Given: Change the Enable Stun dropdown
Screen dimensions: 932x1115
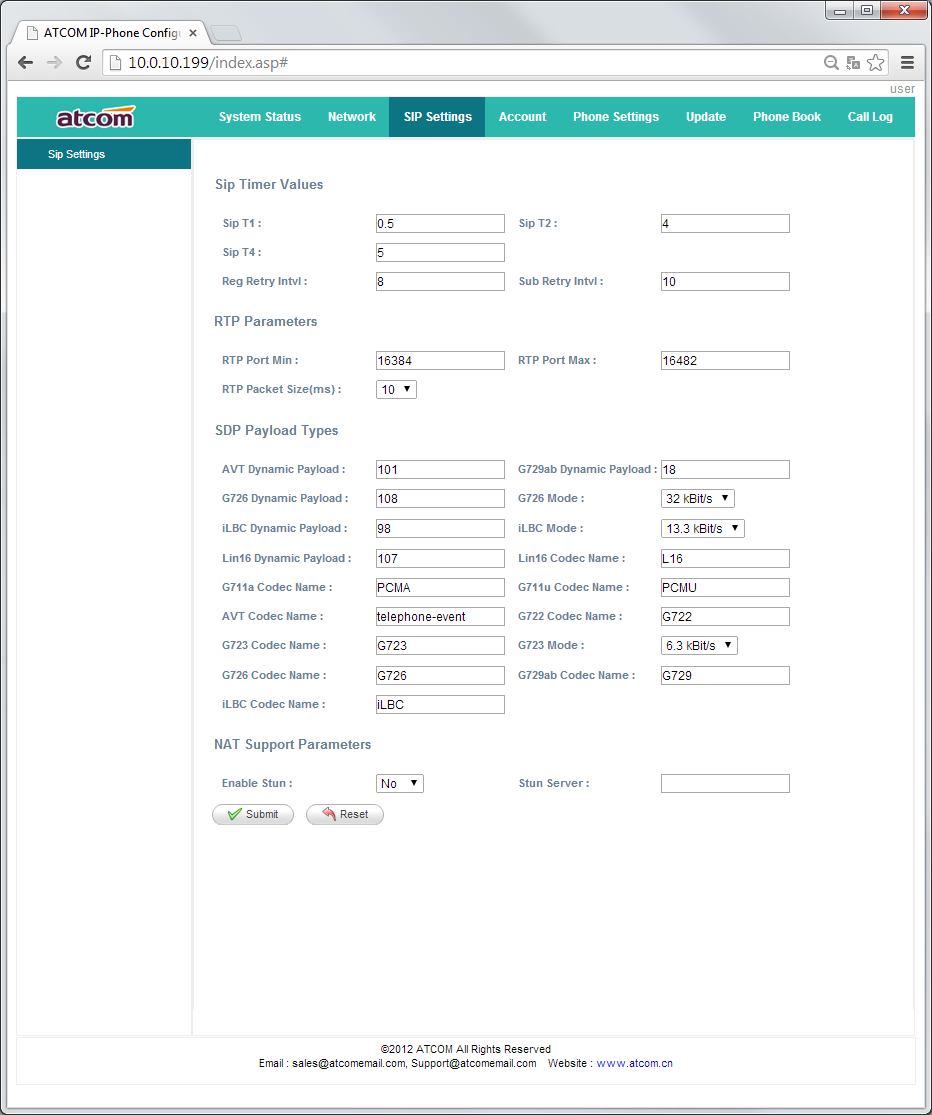Looking at the screenshot, I should point(400,784).
